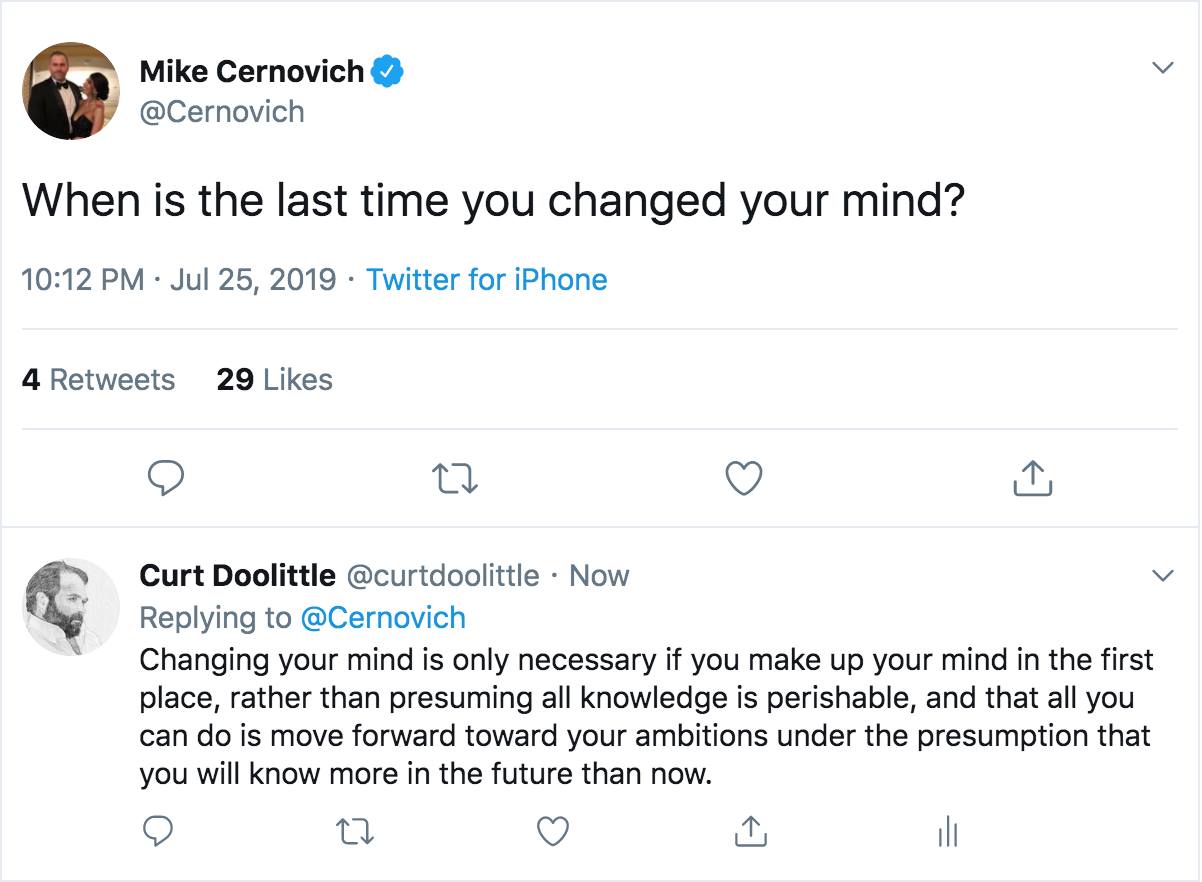This screenshot has height=882, width=1202.
Task: Open @Cernovich mention in Replying to line
Action: tap(383, 618)
